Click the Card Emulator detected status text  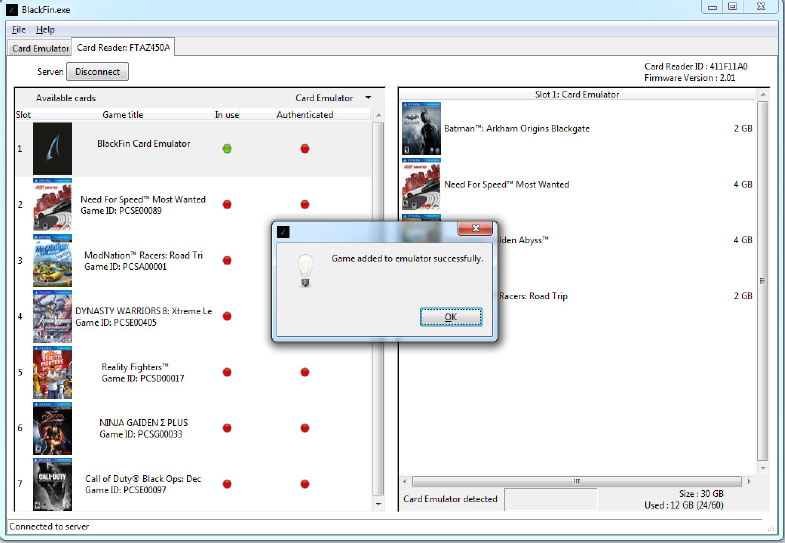[x=450, y=499]
